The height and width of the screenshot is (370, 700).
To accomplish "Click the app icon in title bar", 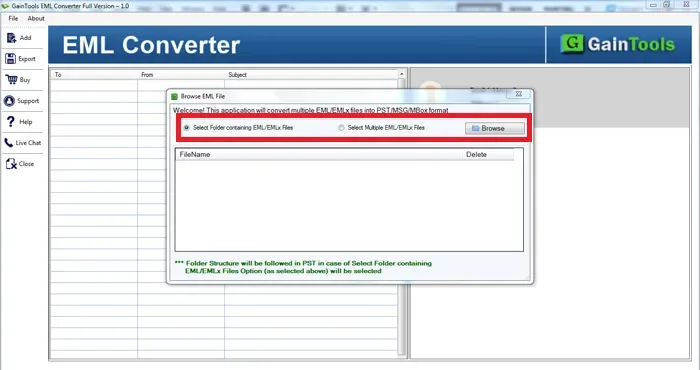I will point(5,6).
